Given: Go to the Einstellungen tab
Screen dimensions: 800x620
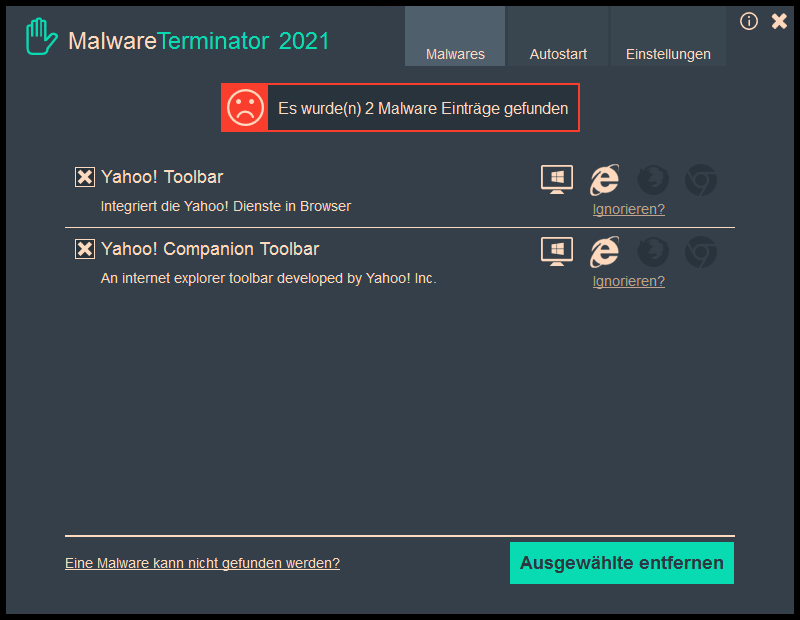Looking at the screenshot, I should tap(668, 54).
